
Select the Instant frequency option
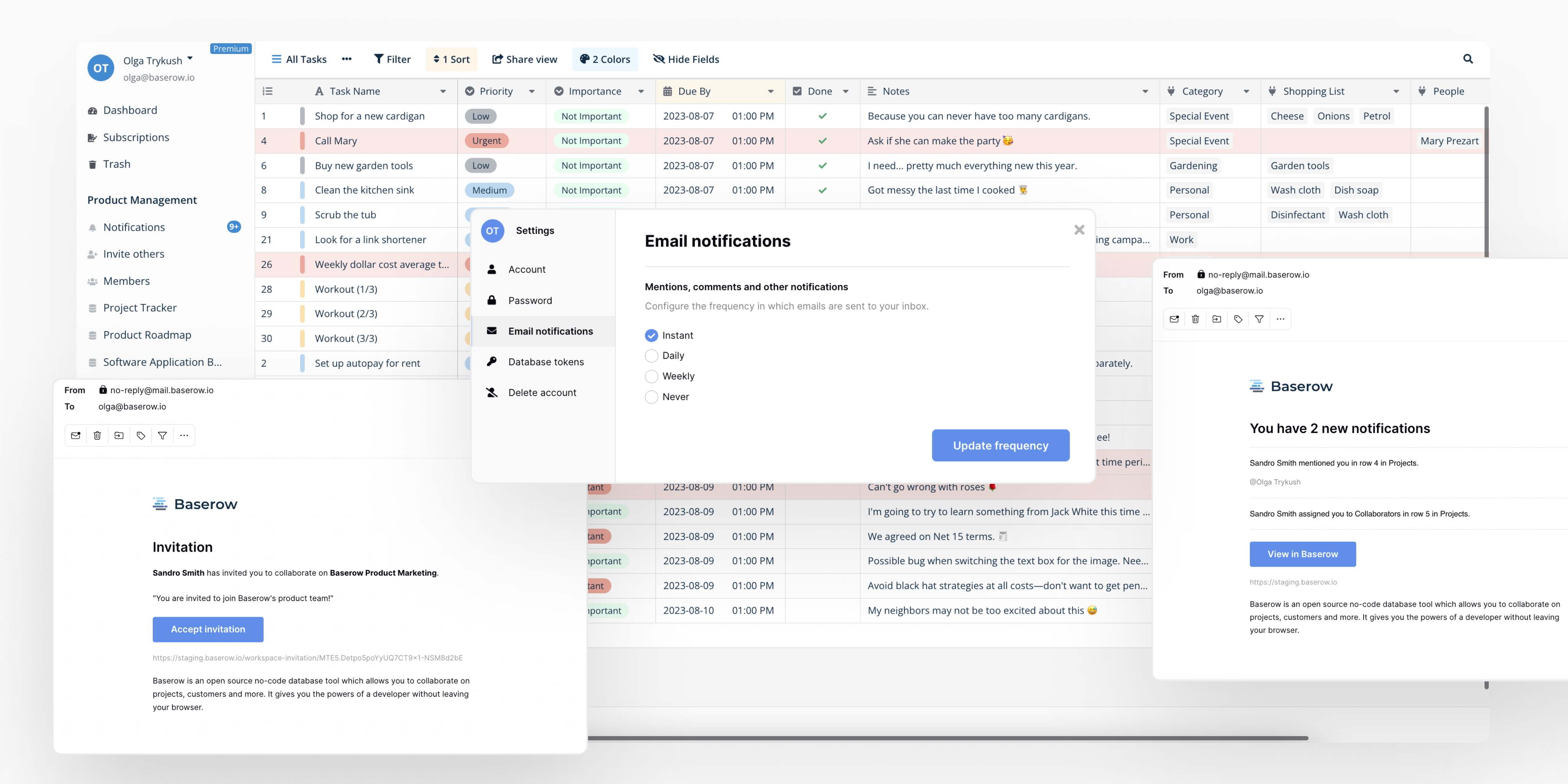pyautogui.click(x=651, y=335)
